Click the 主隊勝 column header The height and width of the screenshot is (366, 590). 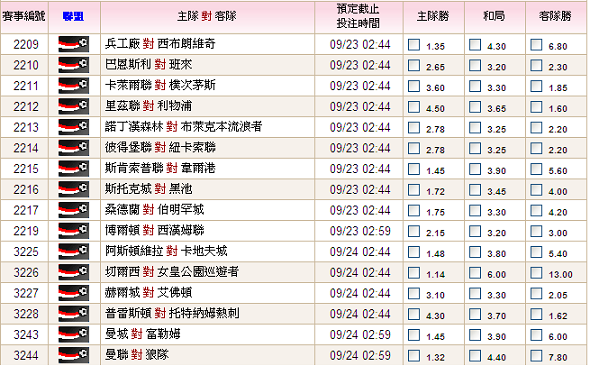tap(433, 17)
